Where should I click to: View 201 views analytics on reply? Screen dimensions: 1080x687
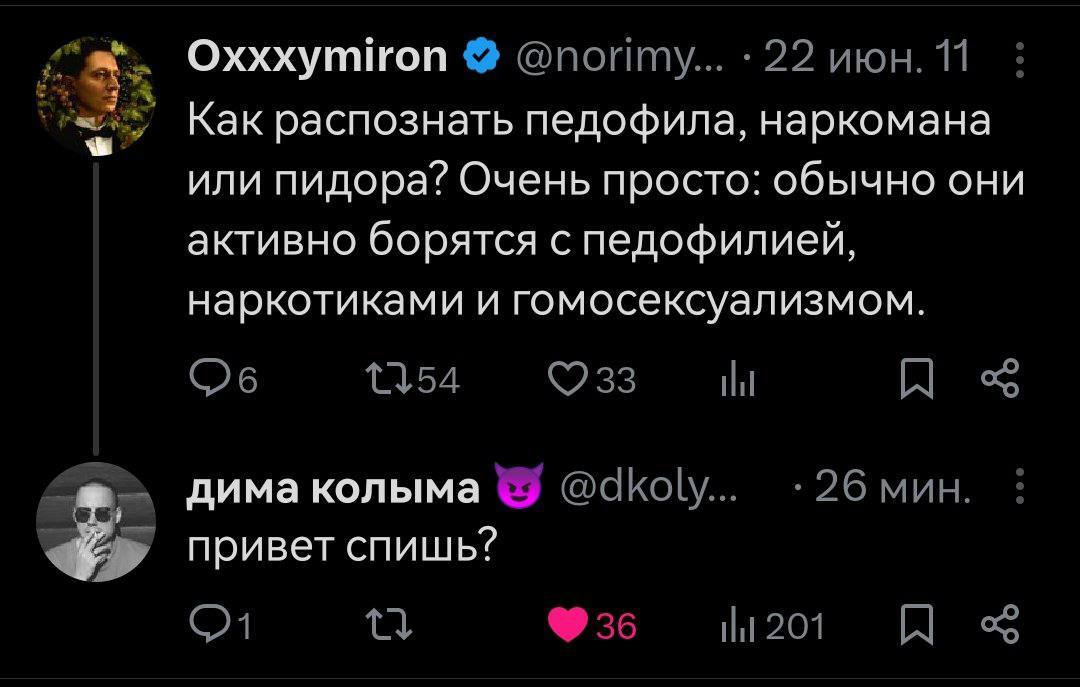pos(772,627)
